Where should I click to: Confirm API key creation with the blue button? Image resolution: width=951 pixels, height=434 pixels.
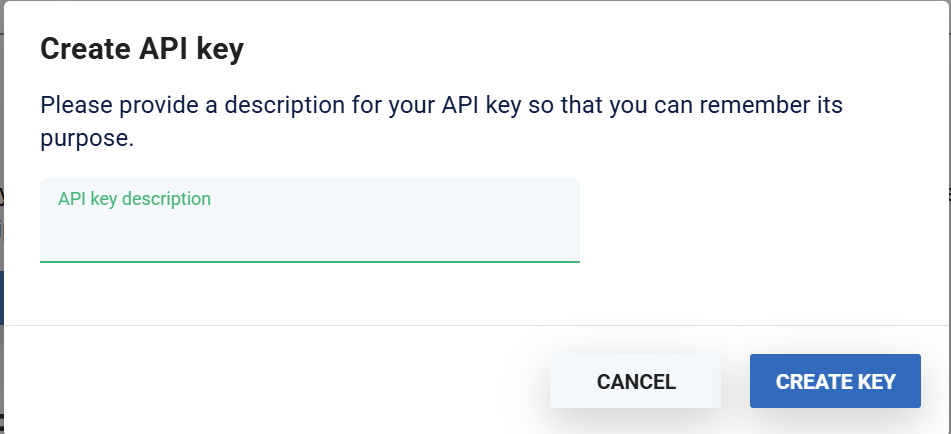point(835,381)
